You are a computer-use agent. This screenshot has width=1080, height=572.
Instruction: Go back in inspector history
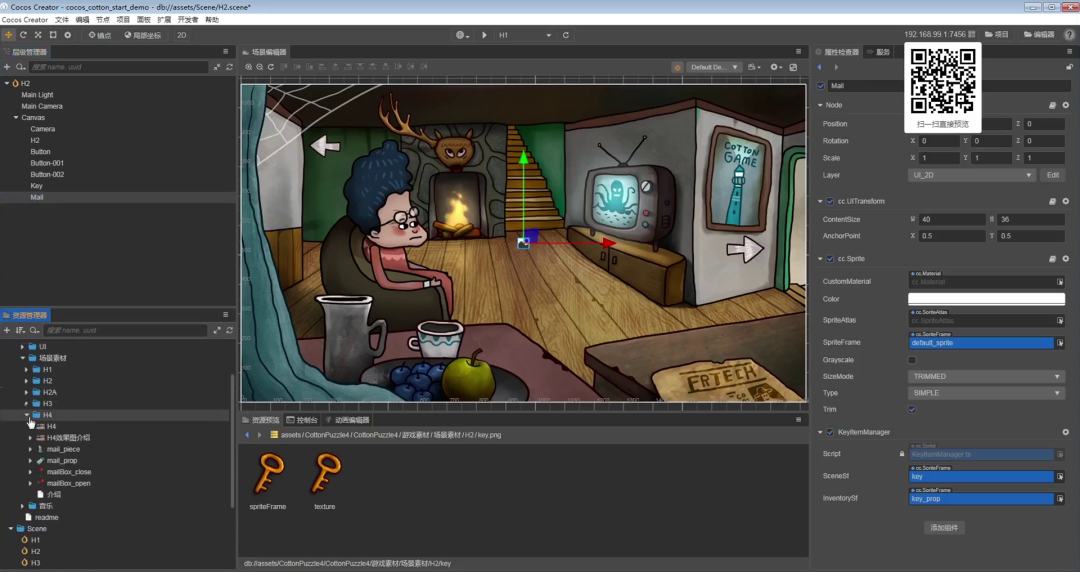point(820,68)
